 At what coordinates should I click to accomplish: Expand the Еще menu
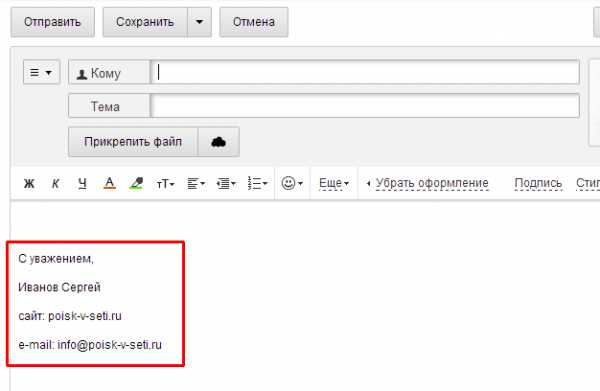(334, 183)
